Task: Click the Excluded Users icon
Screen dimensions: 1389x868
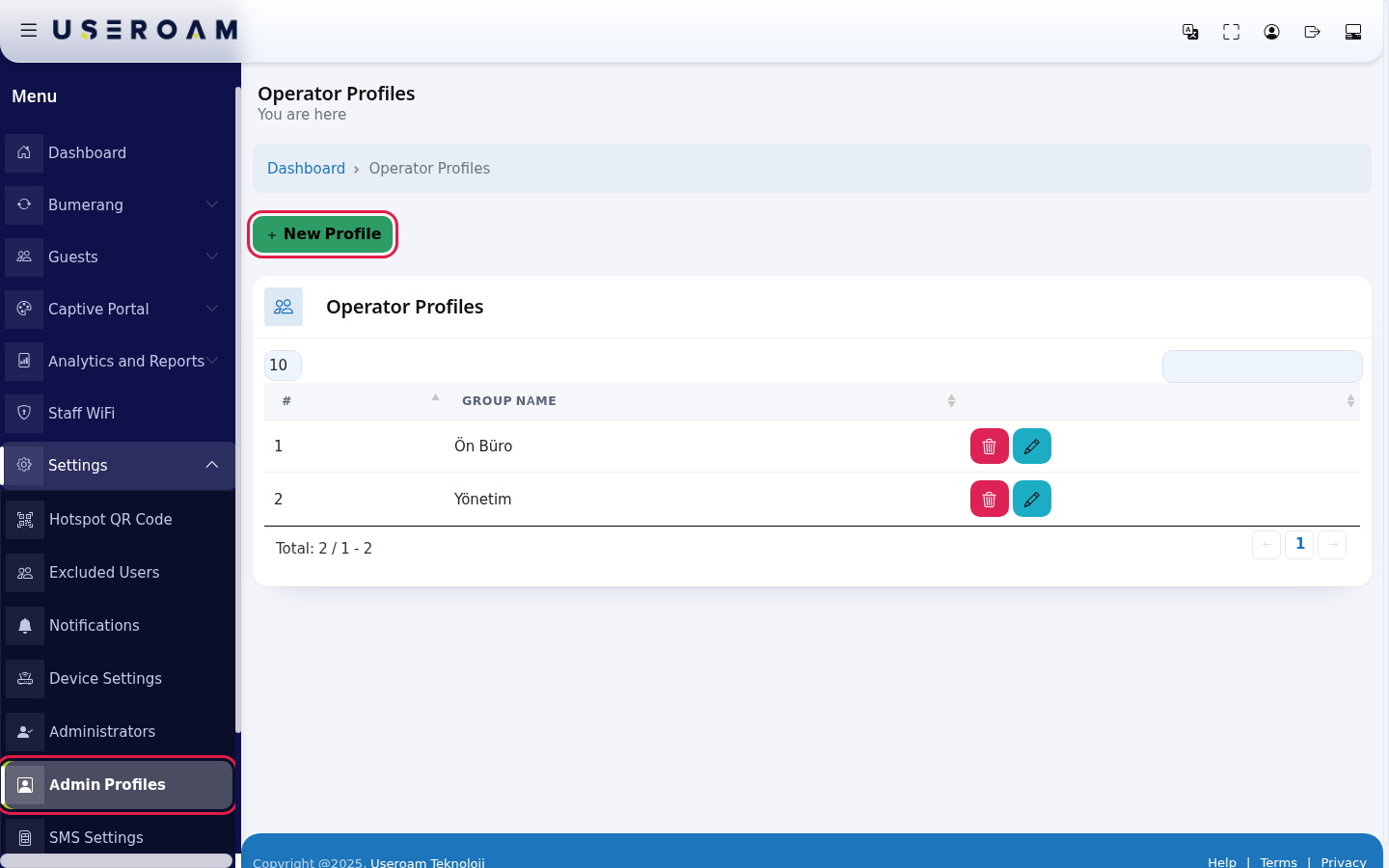Action: tap(25, 572)
